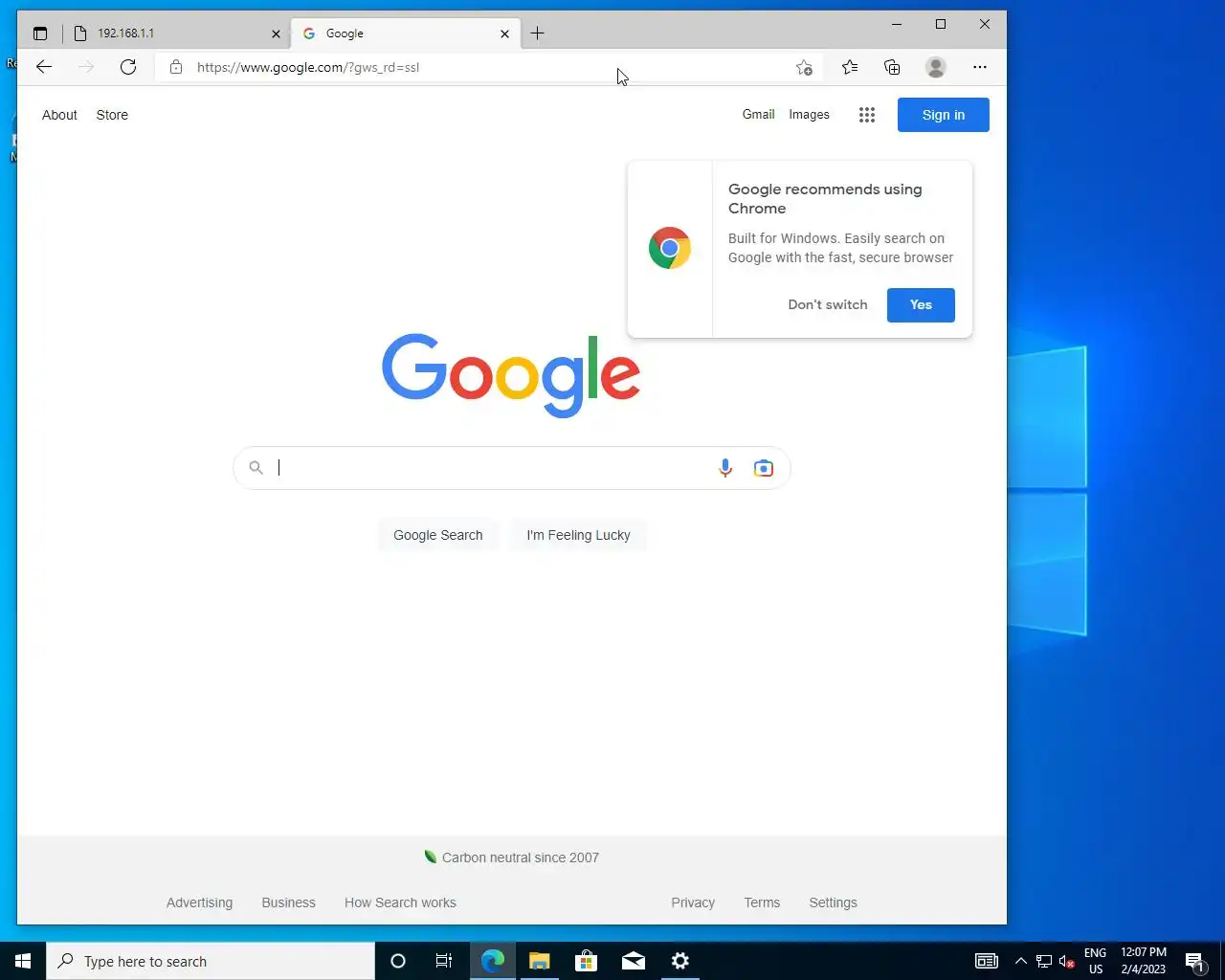Click the Chrome logo in popup
The image size is (1225, 980).
[670, 248]
